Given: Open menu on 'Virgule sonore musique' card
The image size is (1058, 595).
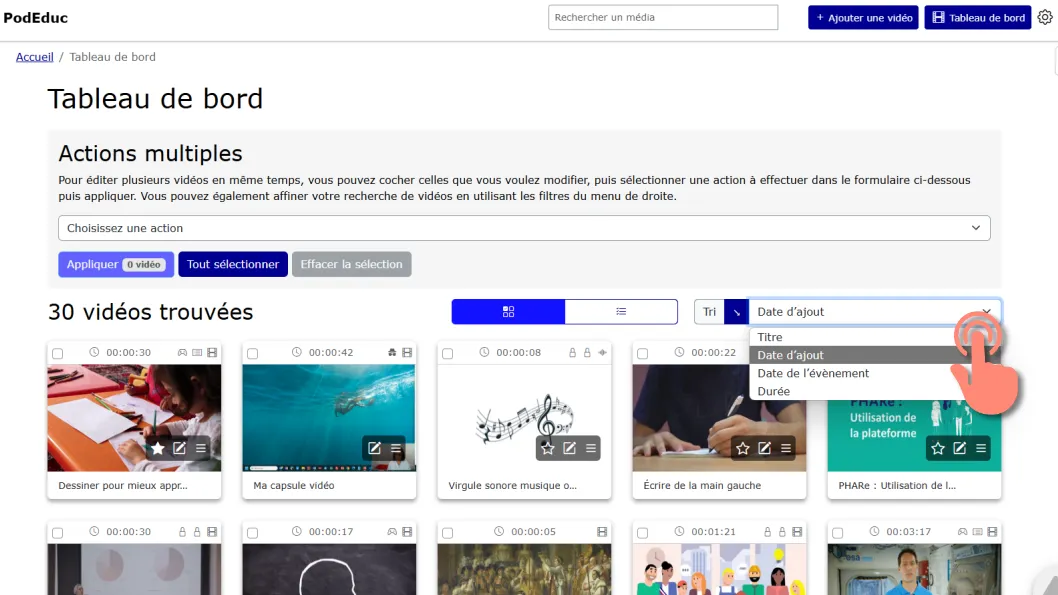Looking at the screenshot, I should (x=590, y=448).
